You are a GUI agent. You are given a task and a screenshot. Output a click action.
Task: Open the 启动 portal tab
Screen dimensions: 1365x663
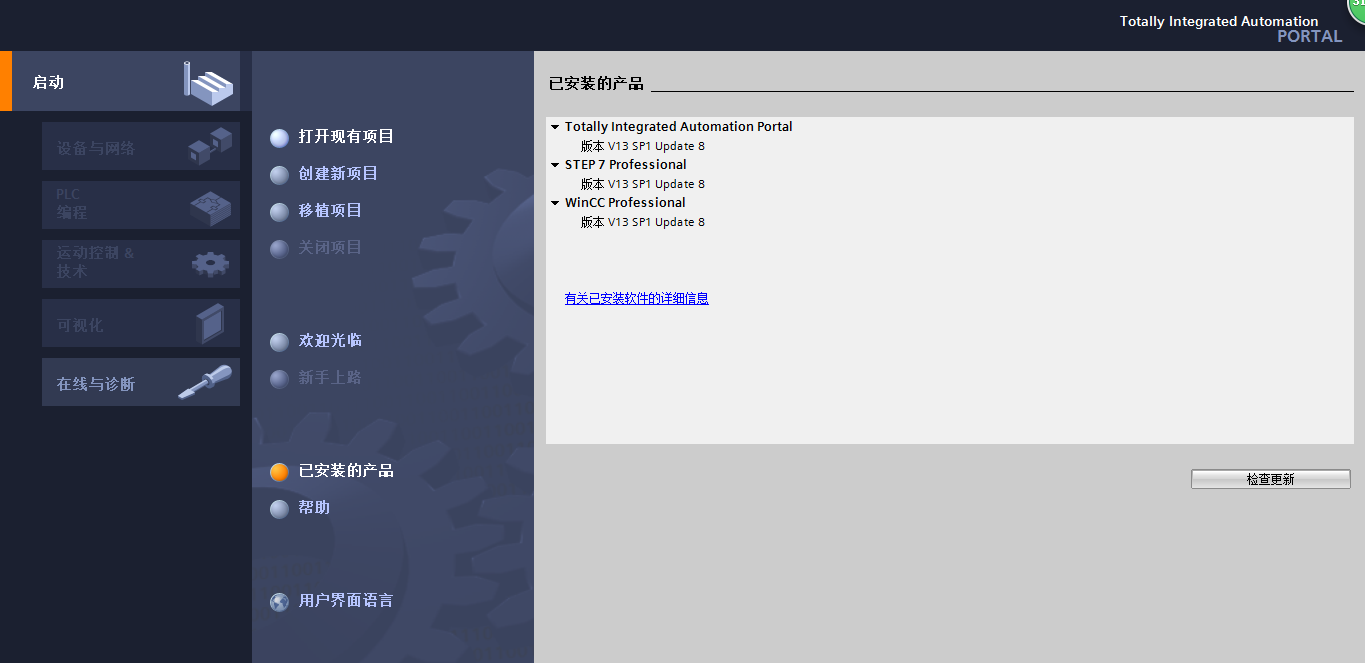point(120,81)
